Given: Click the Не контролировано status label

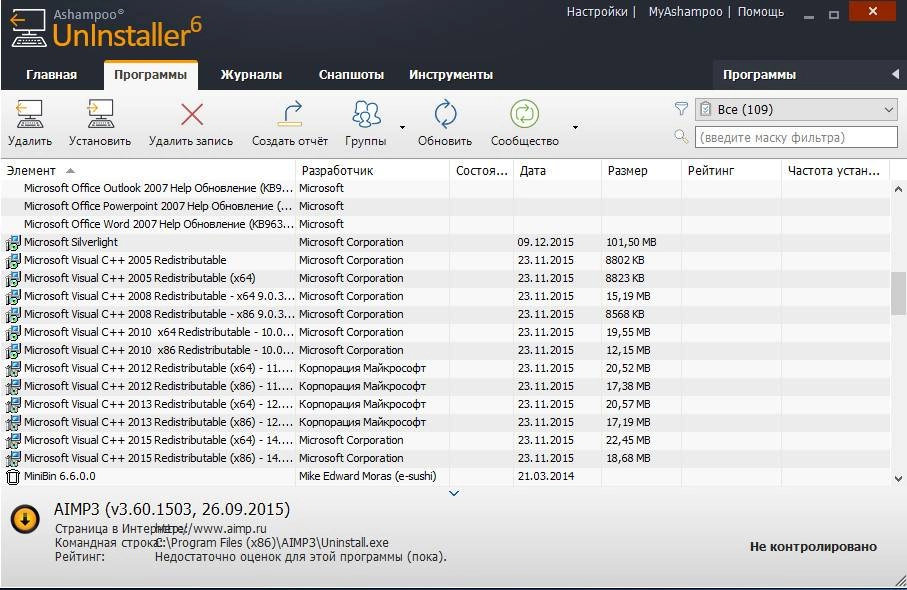Looking at the screenshot, I should 813,547.
